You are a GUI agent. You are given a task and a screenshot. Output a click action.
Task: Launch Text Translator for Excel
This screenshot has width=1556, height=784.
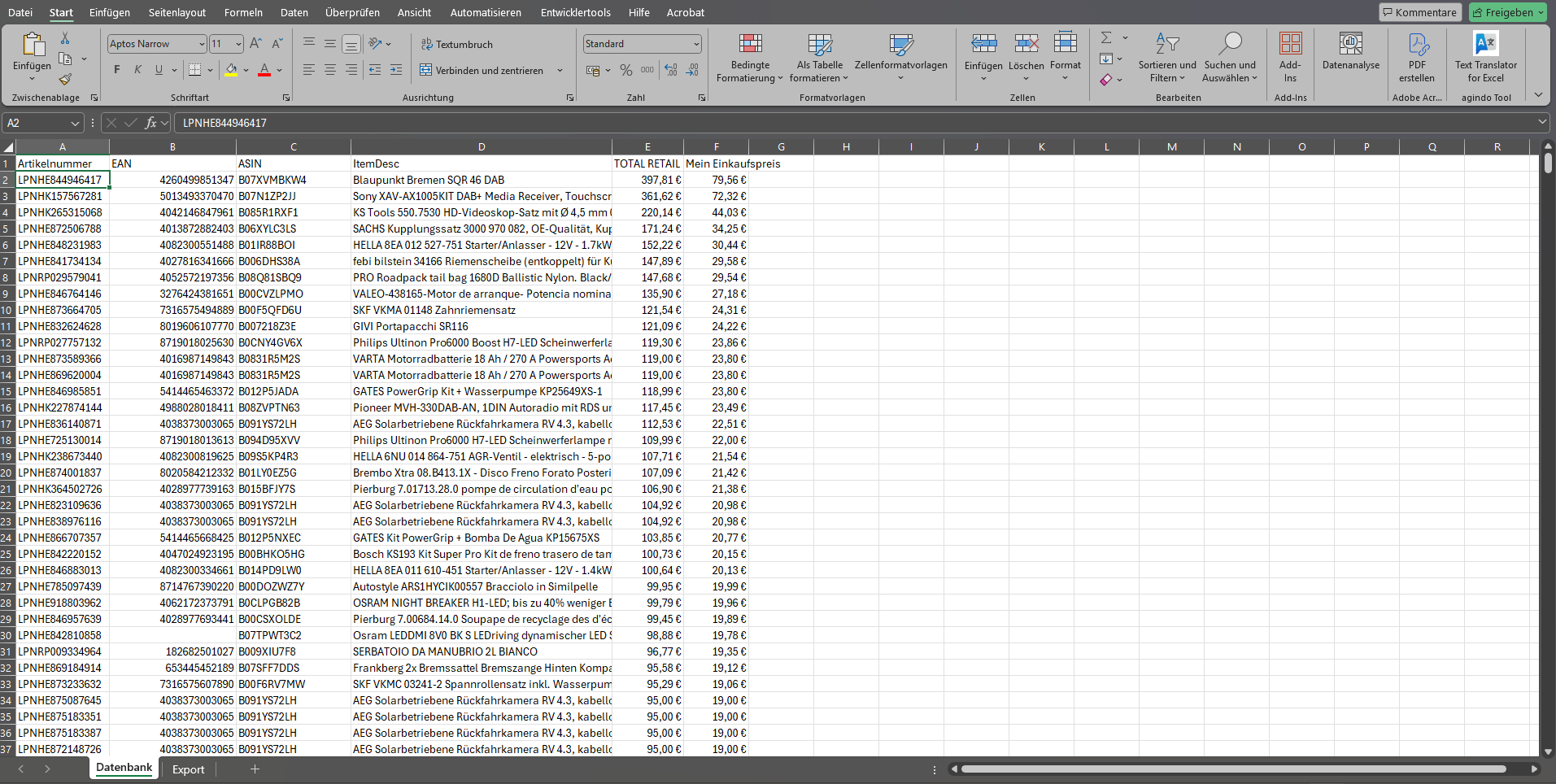(1486, 57)
